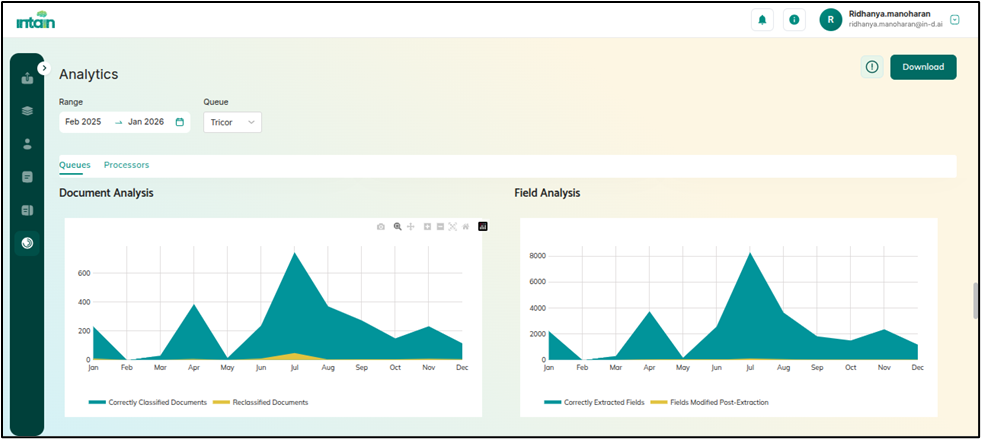Open the layers stack sidebar icon
Viewport: 981px width, 439px height.
click(x=28, y=110)
